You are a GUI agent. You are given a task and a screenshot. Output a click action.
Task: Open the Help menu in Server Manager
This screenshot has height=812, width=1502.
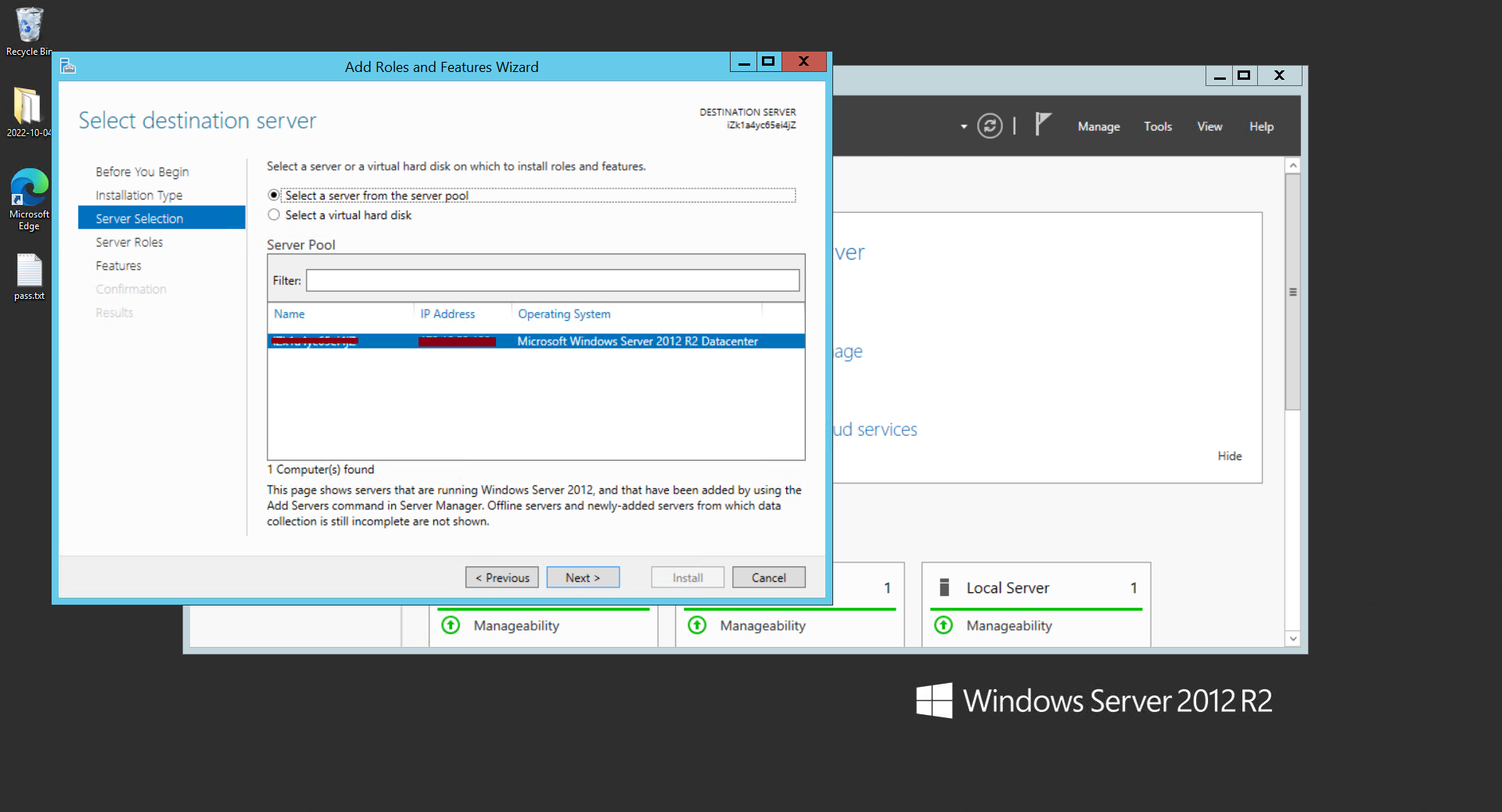click(1261, 127)
